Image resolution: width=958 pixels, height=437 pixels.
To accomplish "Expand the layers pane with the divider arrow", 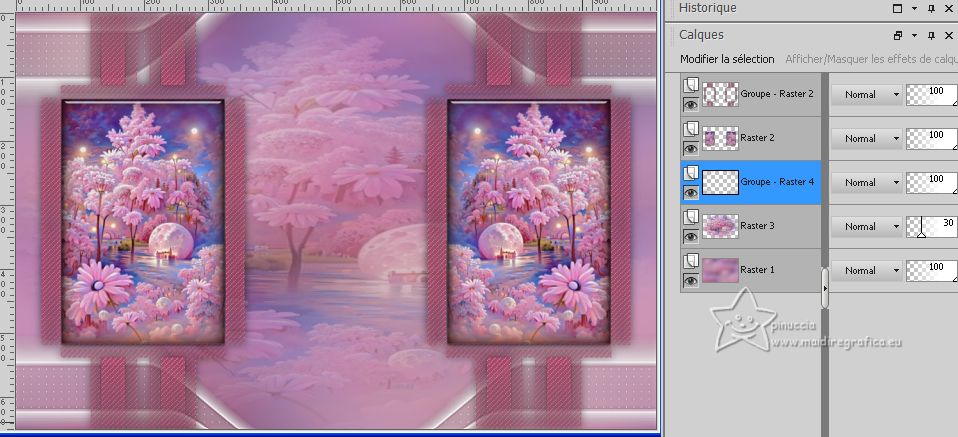I will tap(825, 288).
